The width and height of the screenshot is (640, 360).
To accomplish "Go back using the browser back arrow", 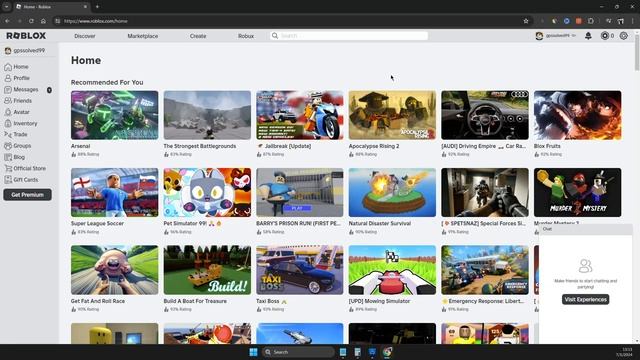I will 7,21.
